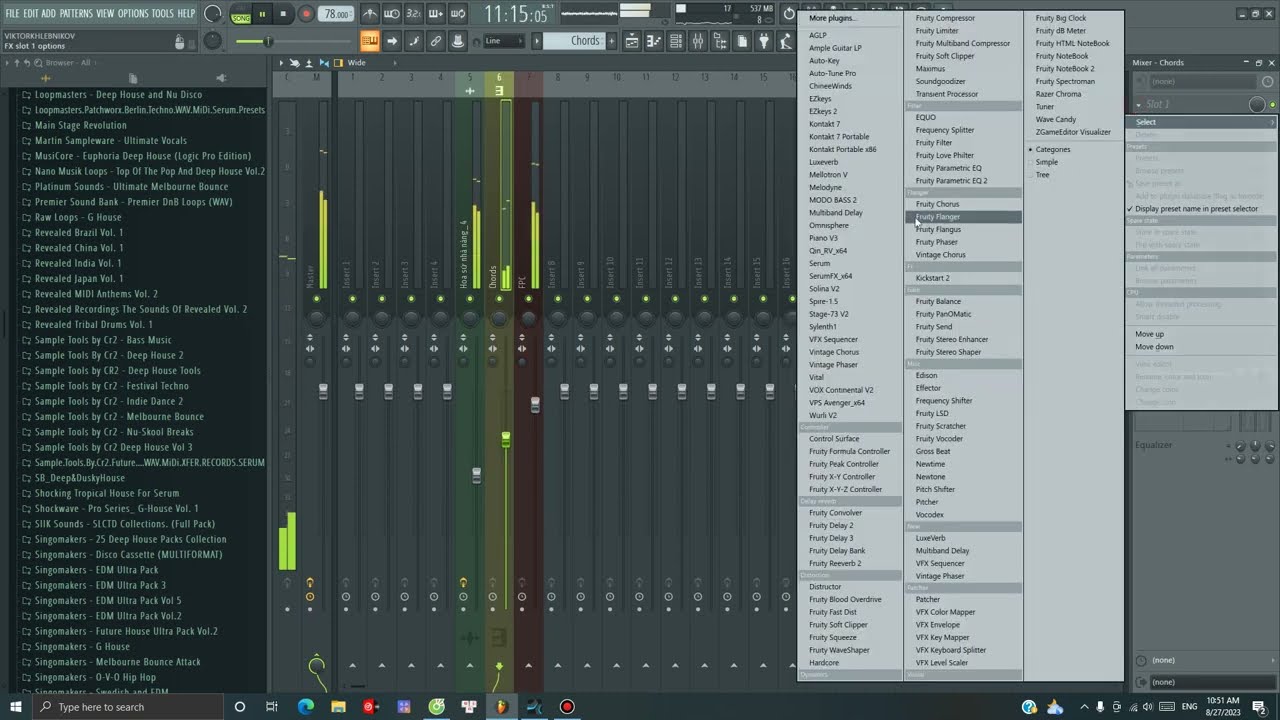Choose Move down in slot menu
Viewport: 1280px width, 720px height.
(1154, 347)
